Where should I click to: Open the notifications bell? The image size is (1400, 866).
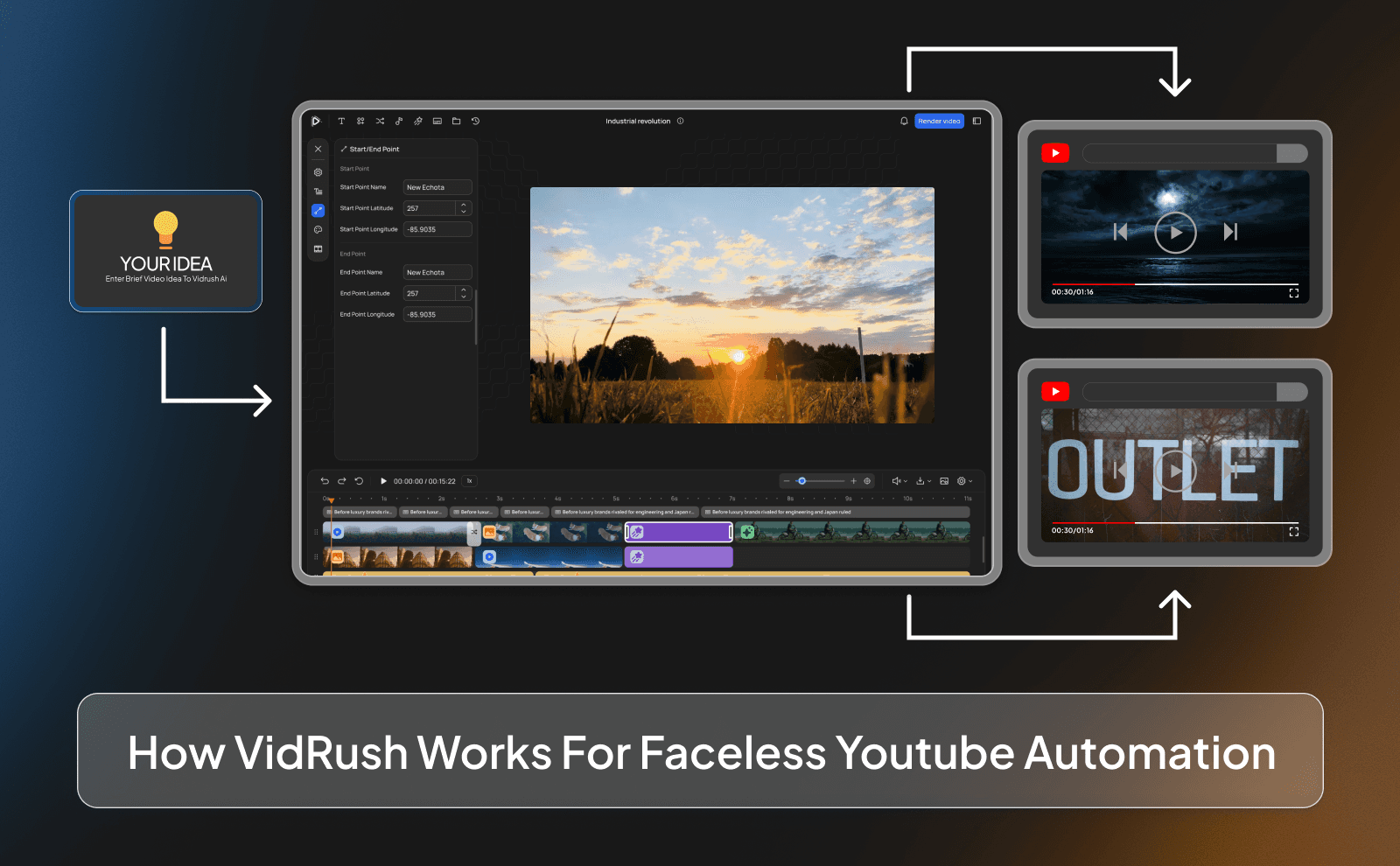[x=904, y=121]
